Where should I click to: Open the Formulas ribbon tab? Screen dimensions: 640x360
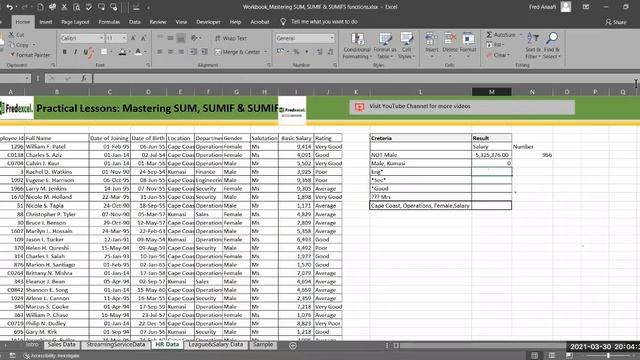109,22
